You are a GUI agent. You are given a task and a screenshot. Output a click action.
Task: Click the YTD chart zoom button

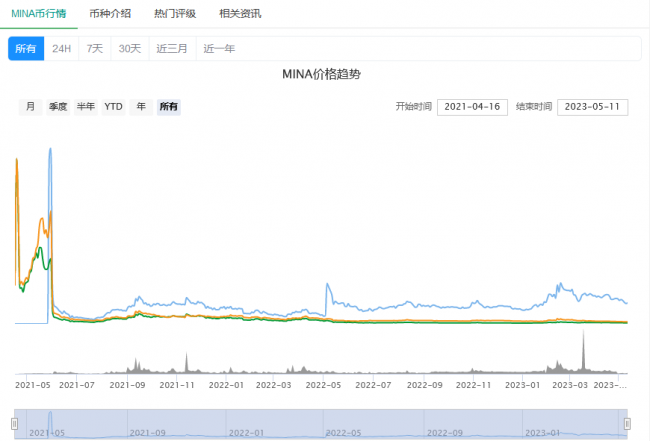(114, 107)
